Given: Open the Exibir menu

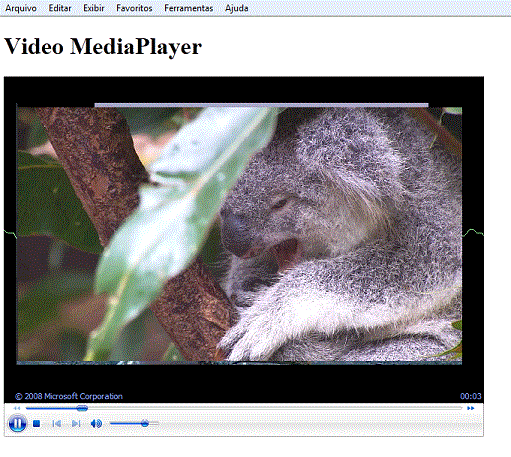Looking at the screenshot, I should coord(94,8).
